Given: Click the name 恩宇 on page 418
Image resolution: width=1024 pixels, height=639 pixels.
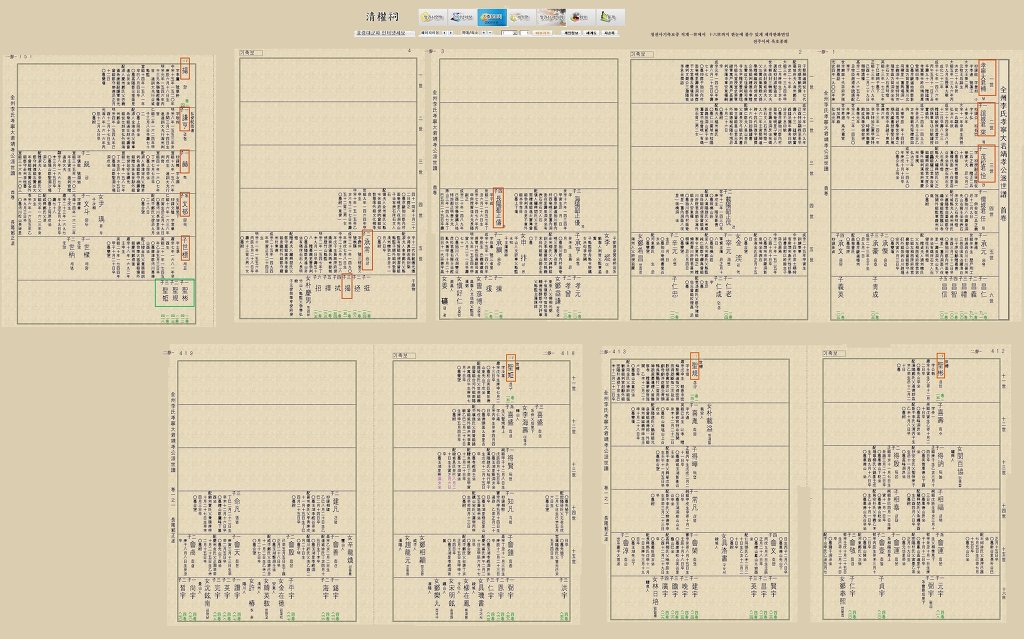Looking at the screenshot, I should pos(501,591).
